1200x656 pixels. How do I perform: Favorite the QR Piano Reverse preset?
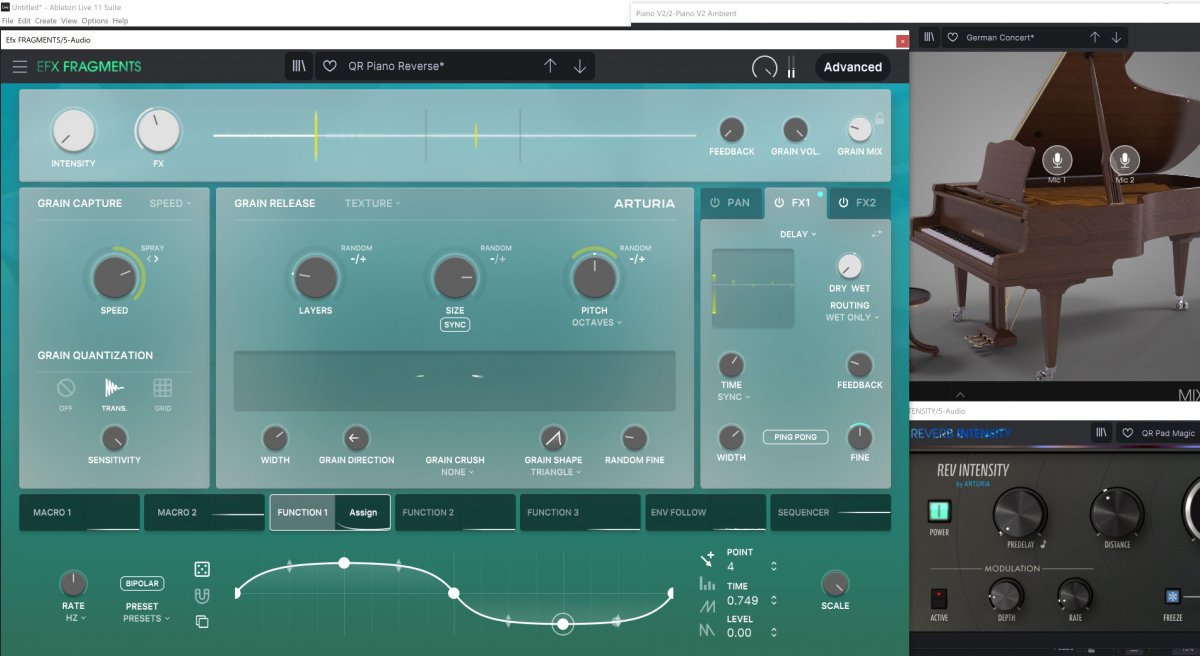[x=330, y=67]
